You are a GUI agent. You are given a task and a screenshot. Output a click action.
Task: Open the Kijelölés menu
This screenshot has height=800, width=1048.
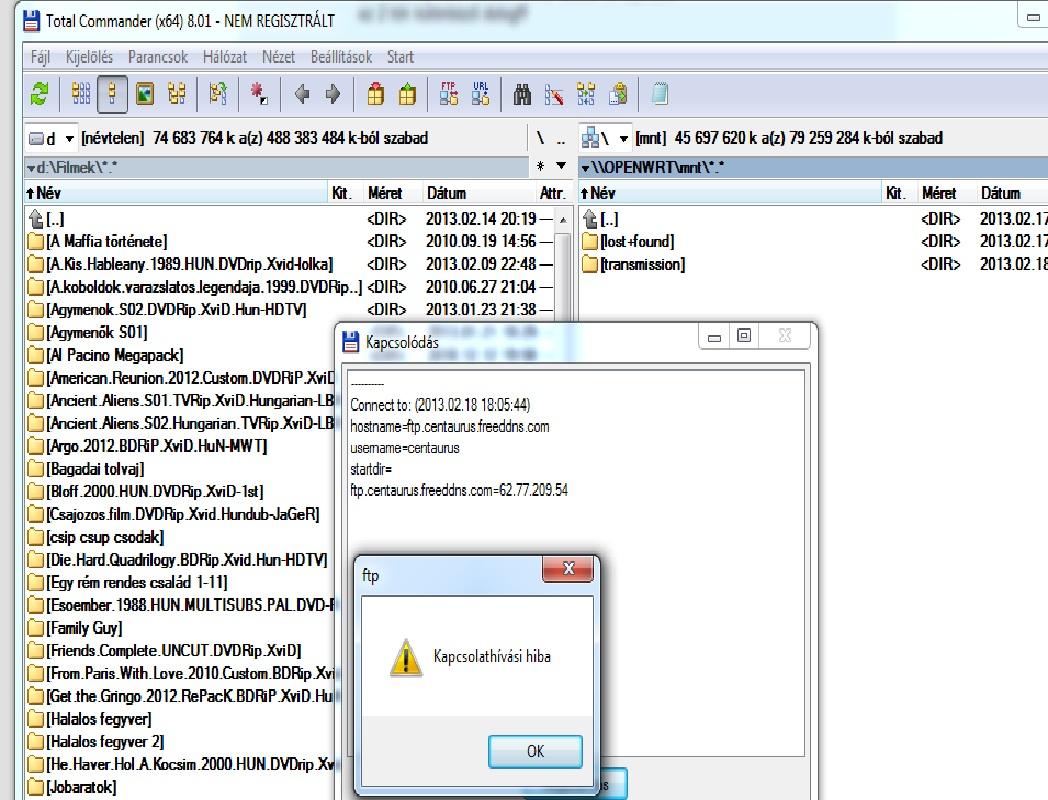coord(89,57)
